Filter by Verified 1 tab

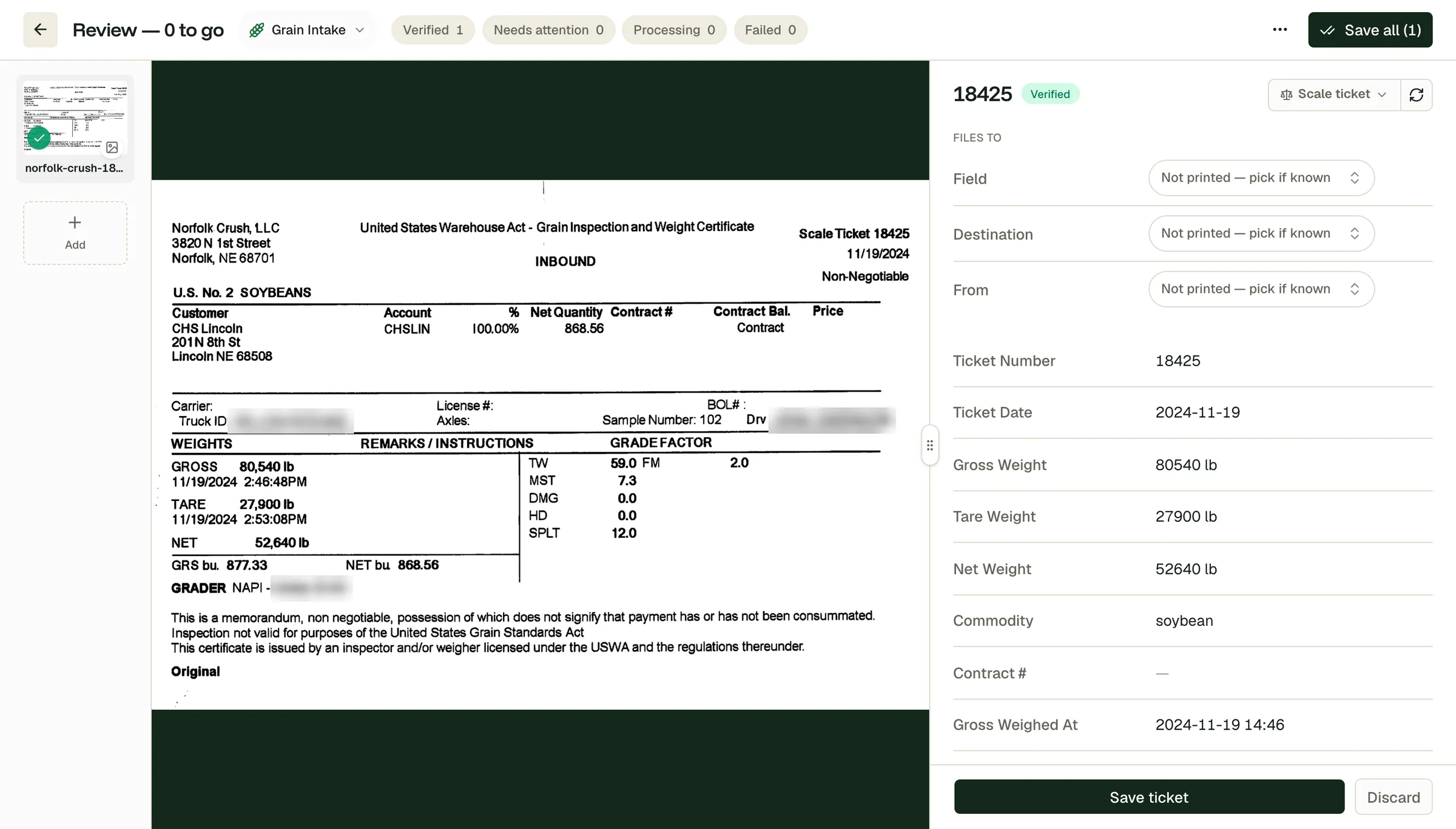tap(433, 30)
